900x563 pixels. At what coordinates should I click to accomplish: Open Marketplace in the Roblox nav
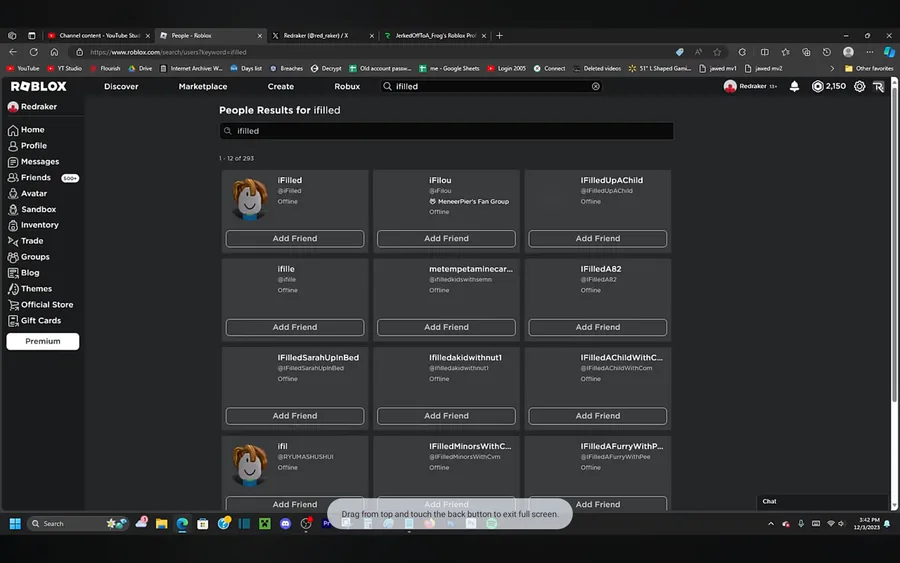click(x=203, y=87)
